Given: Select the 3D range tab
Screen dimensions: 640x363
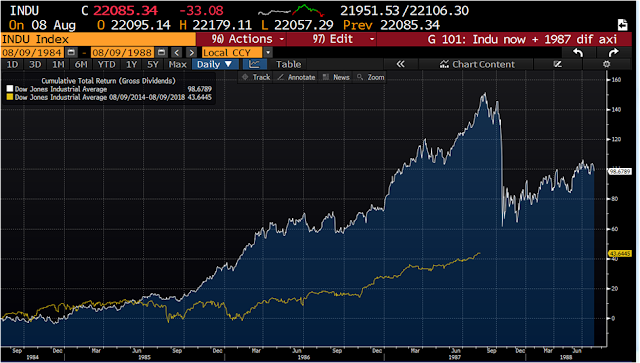Looking at the screenshot, I should [x=35, y=64].
